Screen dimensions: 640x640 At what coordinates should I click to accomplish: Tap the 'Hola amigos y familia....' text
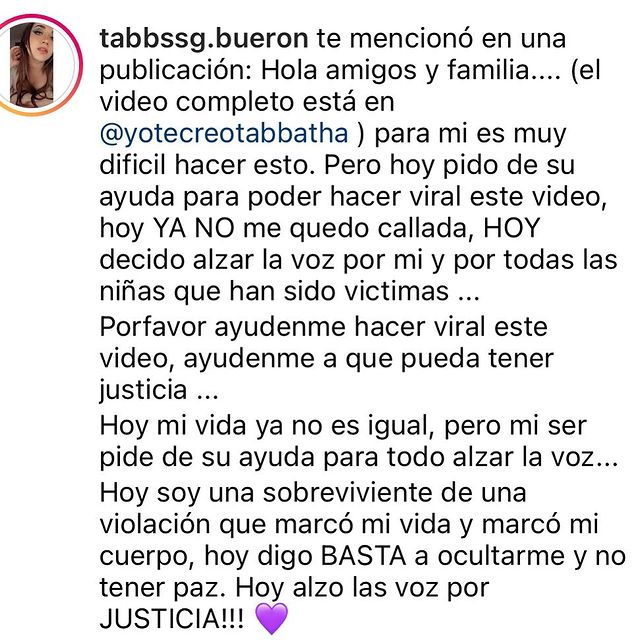point(411,70)
